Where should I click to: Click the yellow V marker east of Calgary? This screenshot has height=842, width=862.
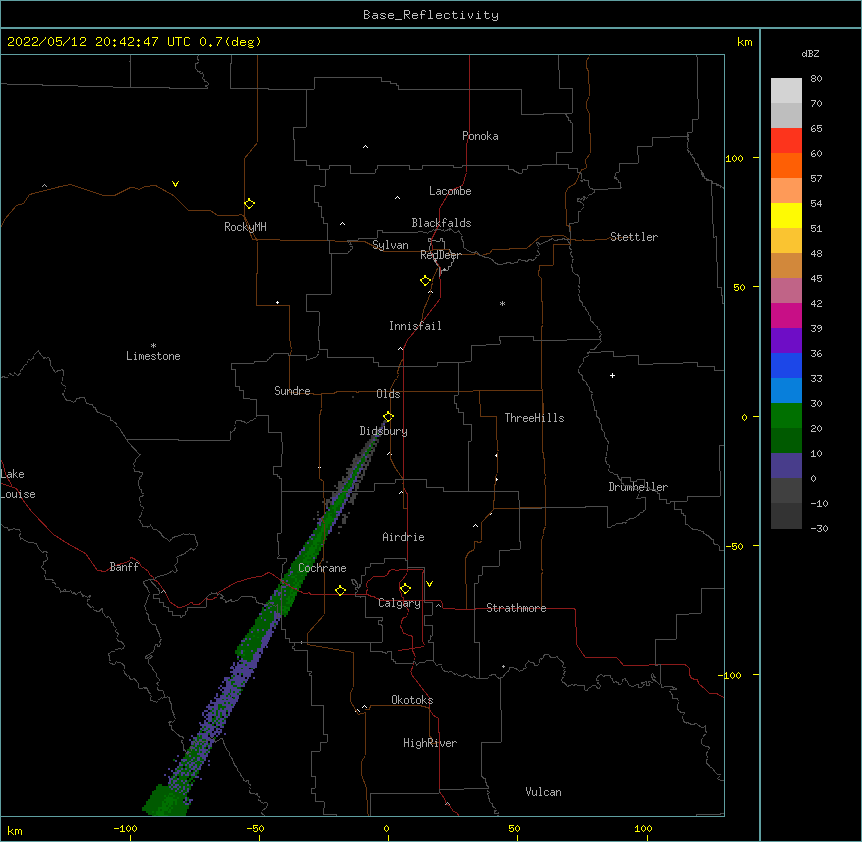click(x=429, y=584)
